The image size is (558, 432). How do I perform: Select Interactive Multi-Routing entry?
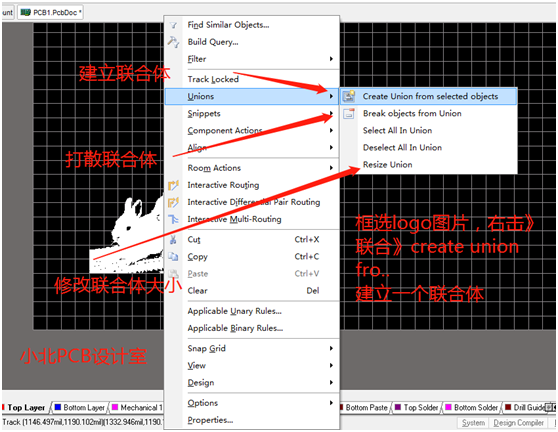point(252,219)
